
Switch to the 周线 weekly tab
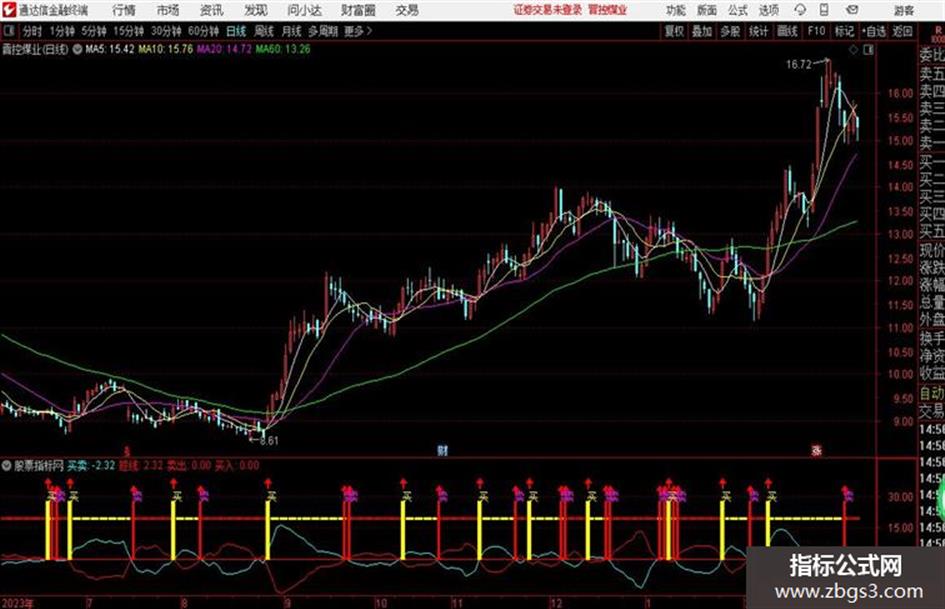(x=264, y=31)
